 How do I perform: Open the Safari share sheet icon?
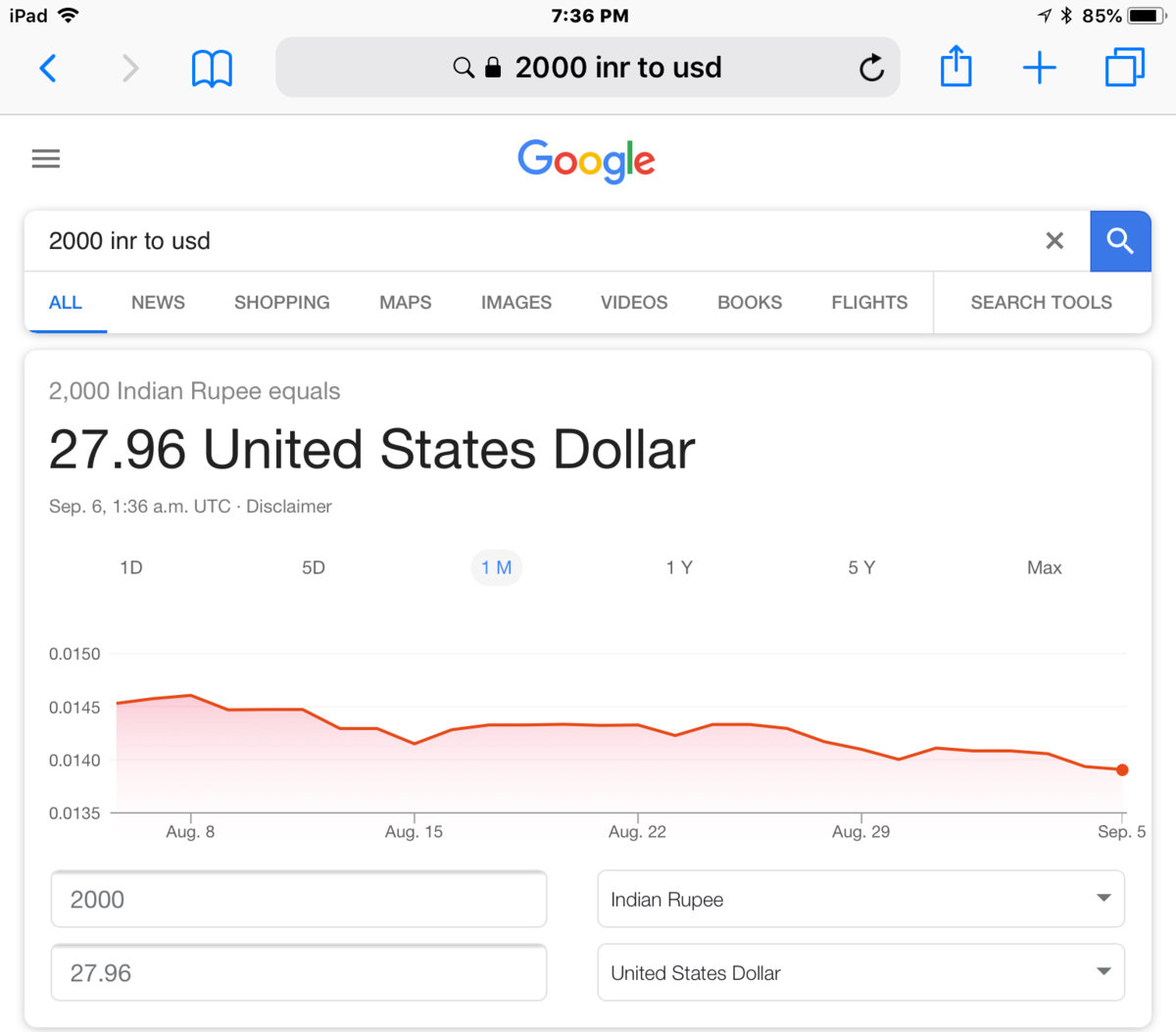coord(955,68)
